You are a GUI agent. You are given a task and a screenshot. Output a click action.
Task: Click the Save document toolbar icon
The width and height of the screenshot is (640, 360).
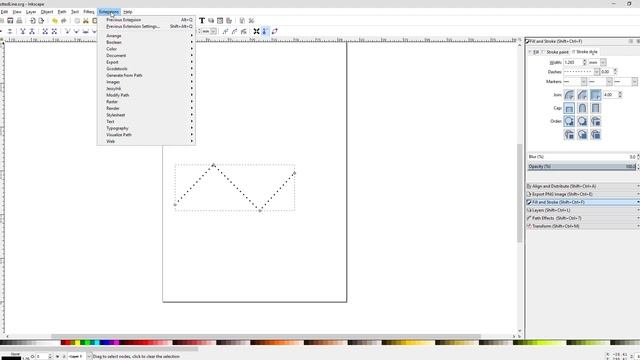click(x=10, y=20)
